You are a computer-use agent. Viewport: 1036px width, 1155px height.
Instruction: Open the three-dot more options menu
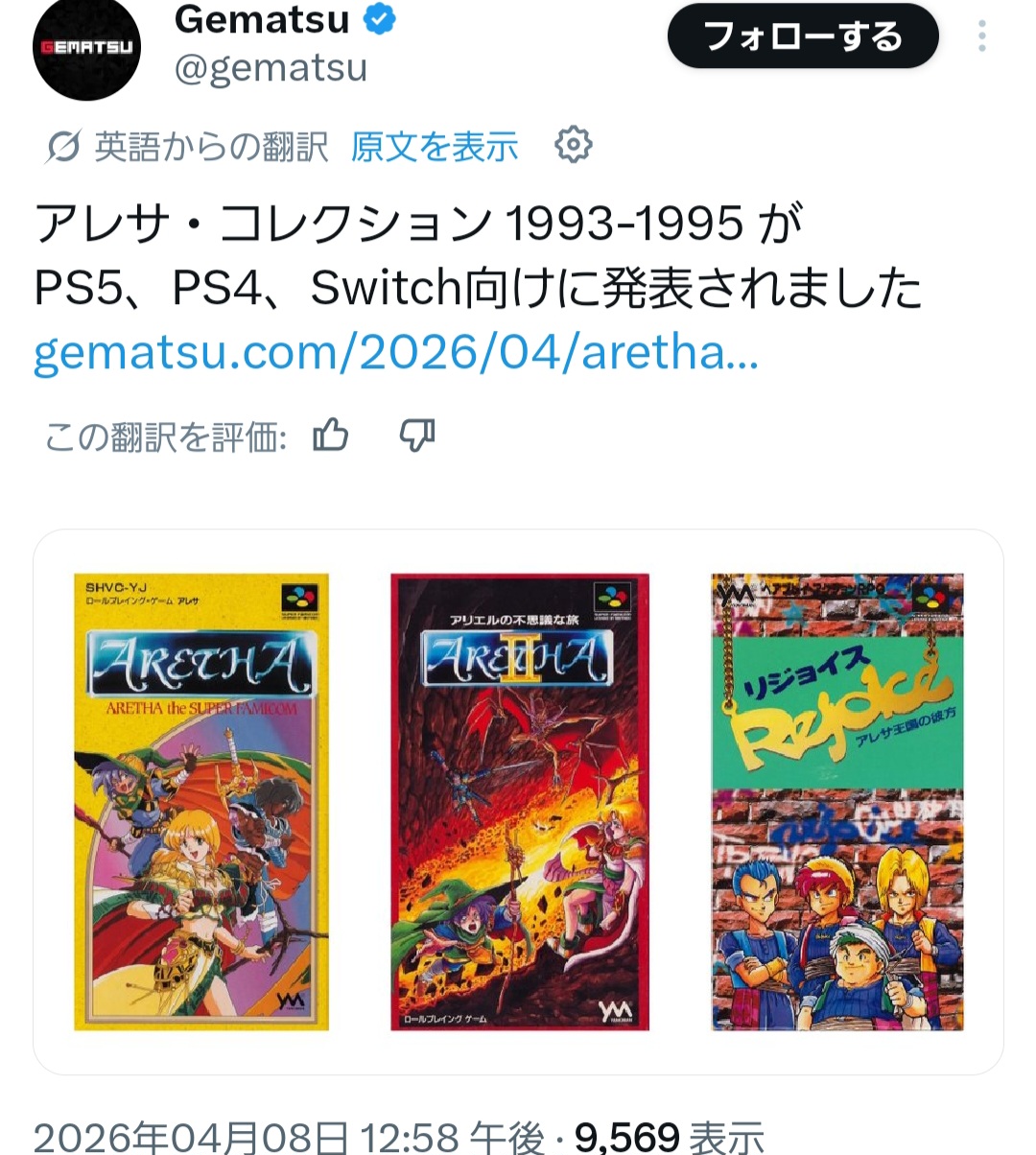[x=981, y=36]
